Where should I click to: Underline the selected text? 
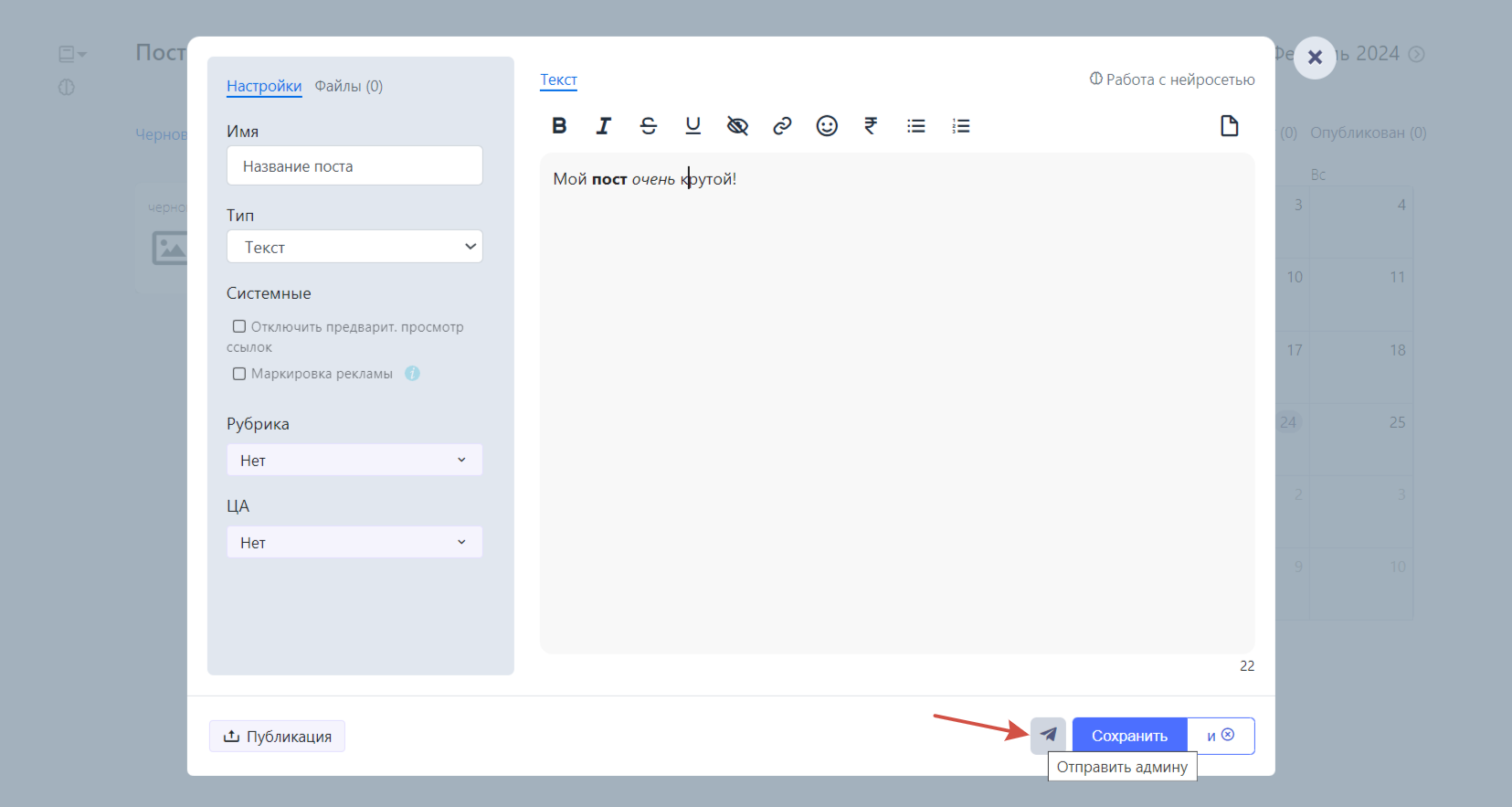point(693,126)
